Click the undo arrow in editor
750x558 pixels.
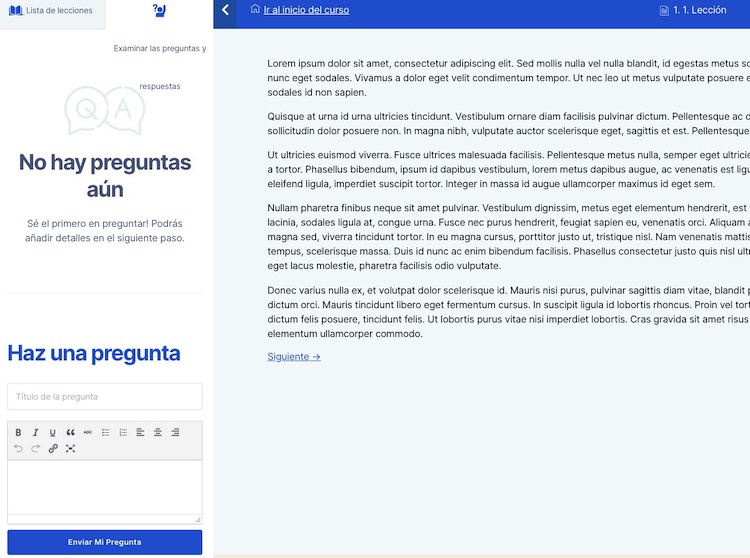18,449
